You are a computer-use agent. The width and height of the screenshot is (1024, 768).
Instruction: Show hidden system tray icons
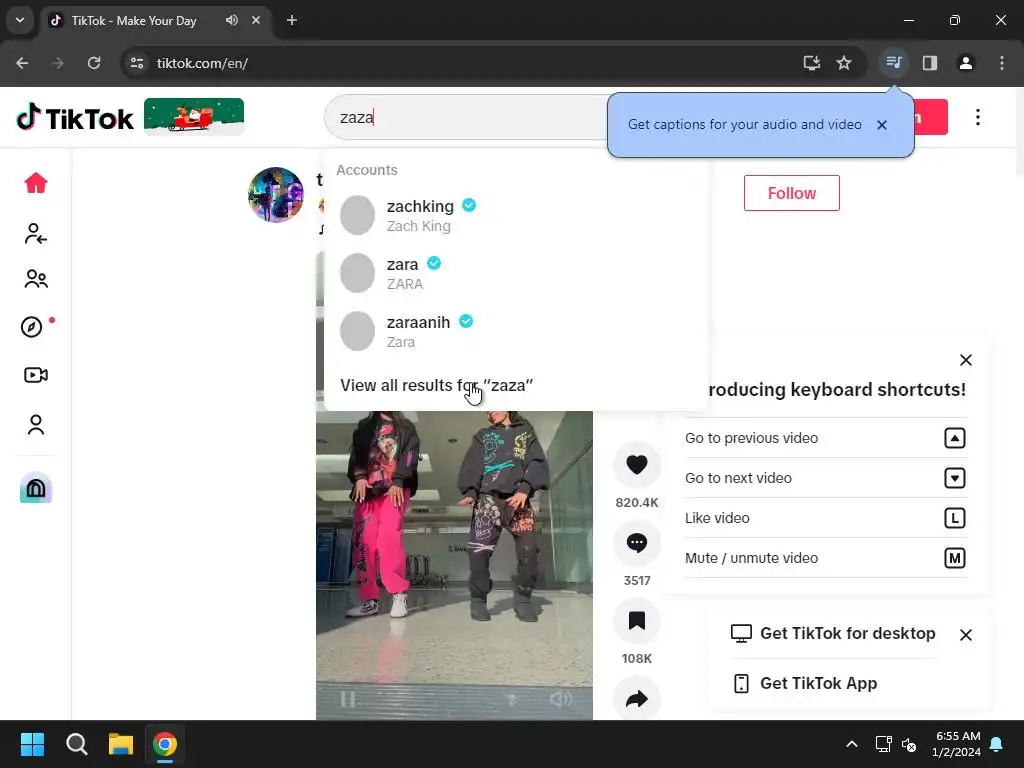(852, 744)
